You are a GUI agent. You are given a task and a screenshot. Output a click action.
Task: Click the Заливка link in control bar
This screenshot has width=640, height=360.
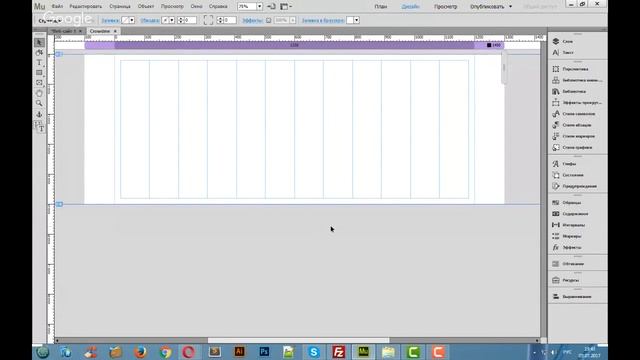[110, 20]
